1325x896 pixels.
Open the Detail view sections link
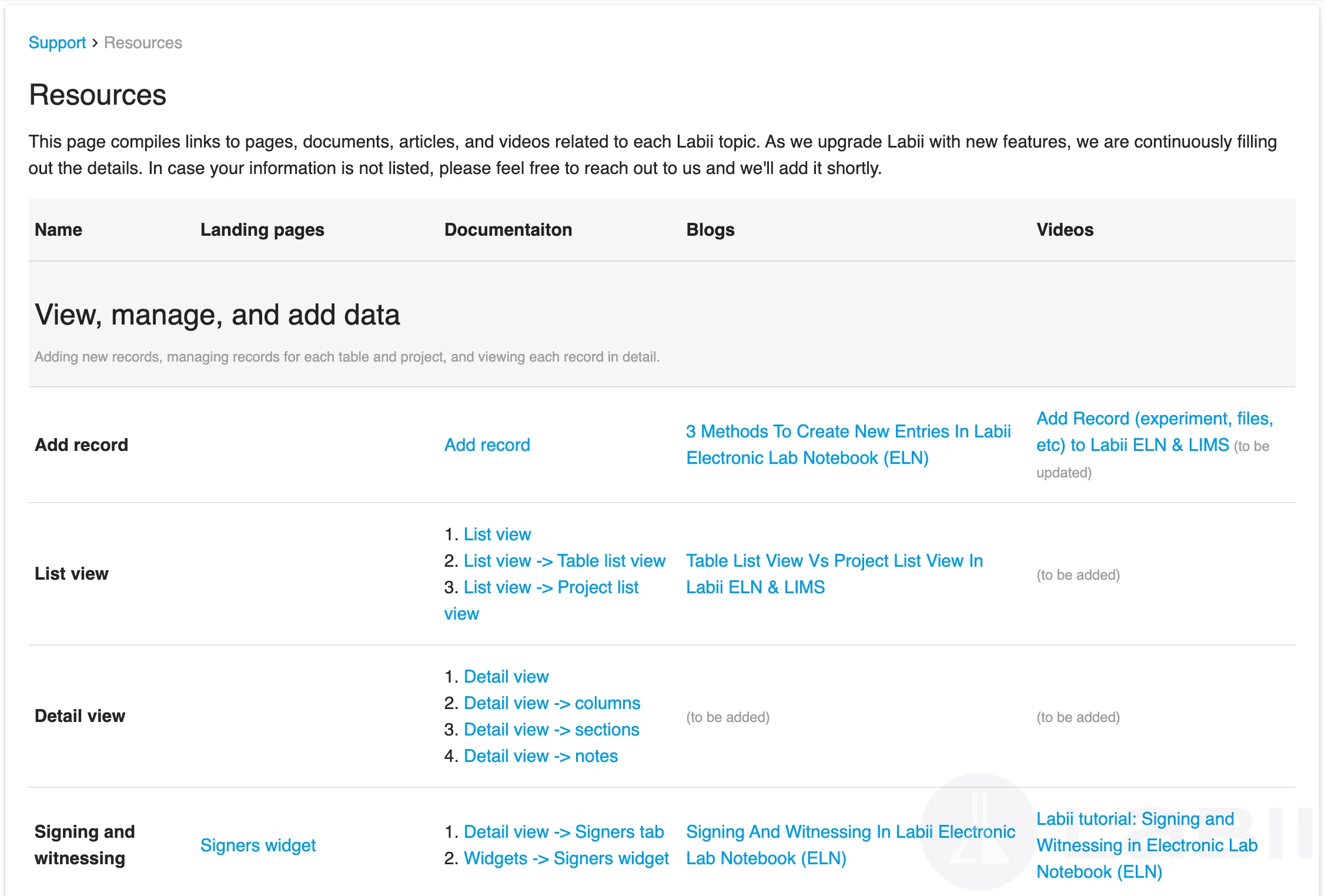(x=551, y=730)
